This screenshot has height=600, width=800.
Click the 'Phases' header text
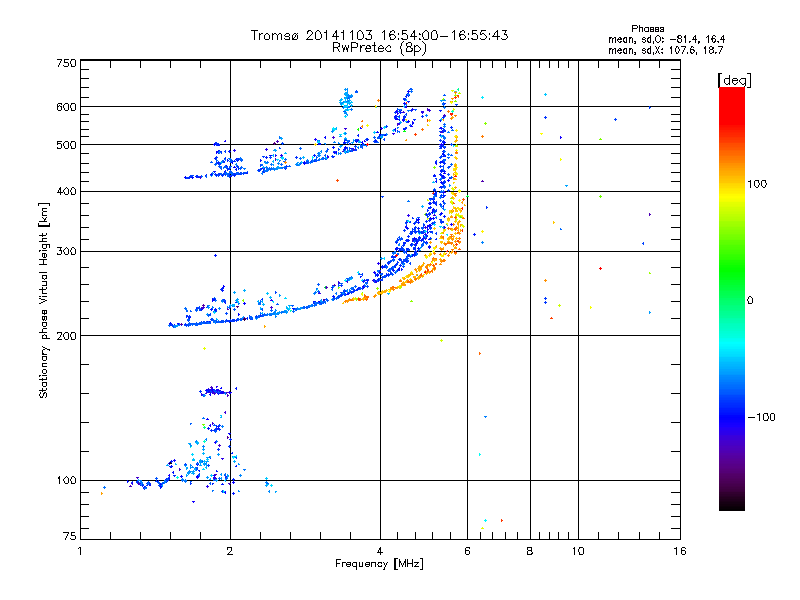click(647, 29)
